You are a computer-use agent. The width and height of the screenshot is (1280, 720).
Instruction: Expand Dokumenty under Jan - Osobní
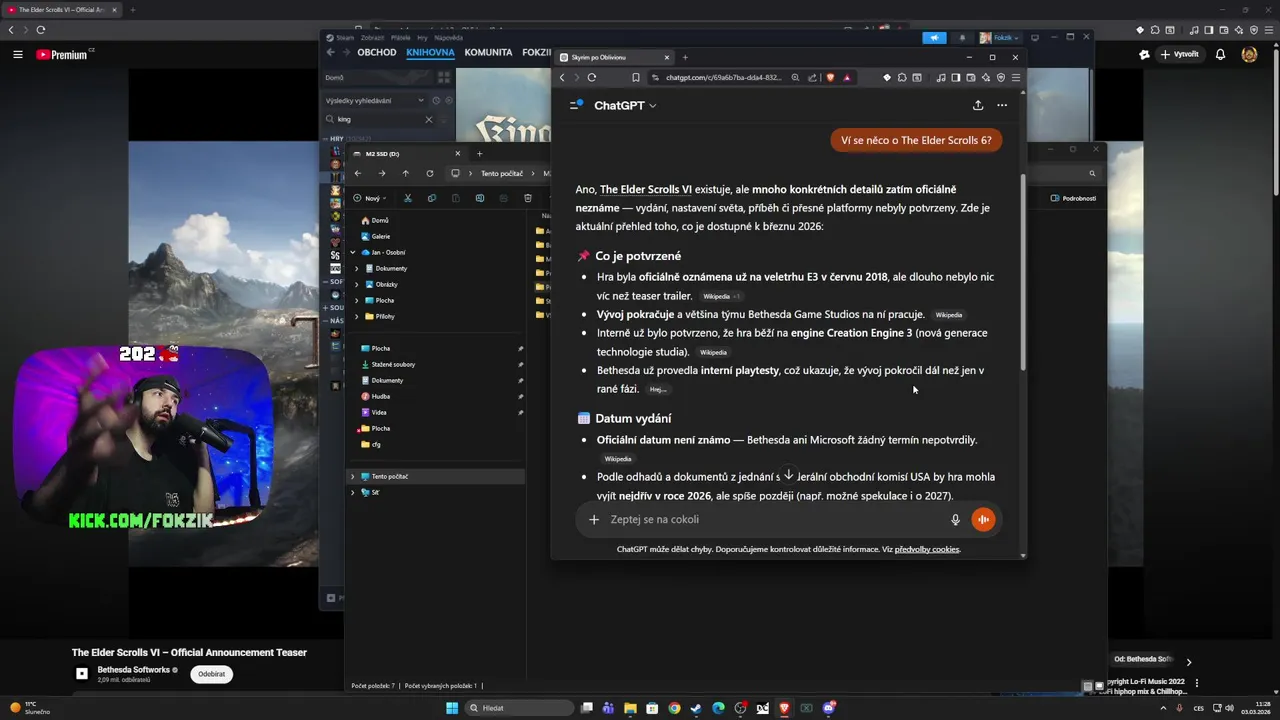pyautogui.click(x=357, y=268)
